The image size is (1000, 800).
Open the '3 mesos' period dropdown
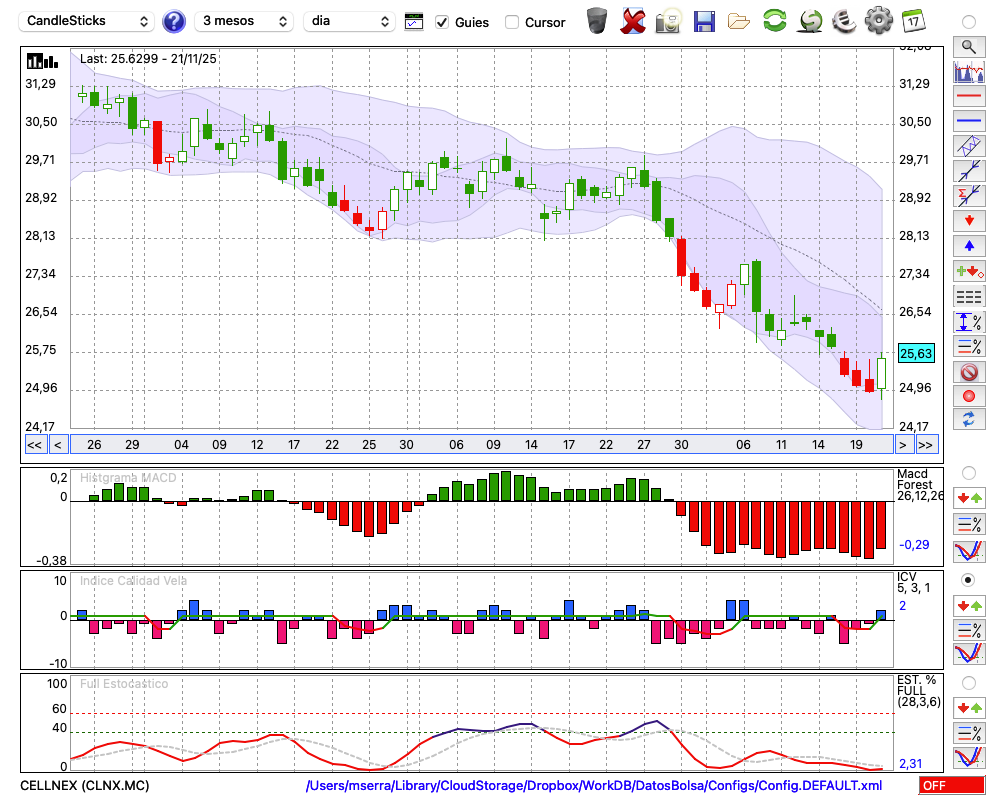(244, 21)
